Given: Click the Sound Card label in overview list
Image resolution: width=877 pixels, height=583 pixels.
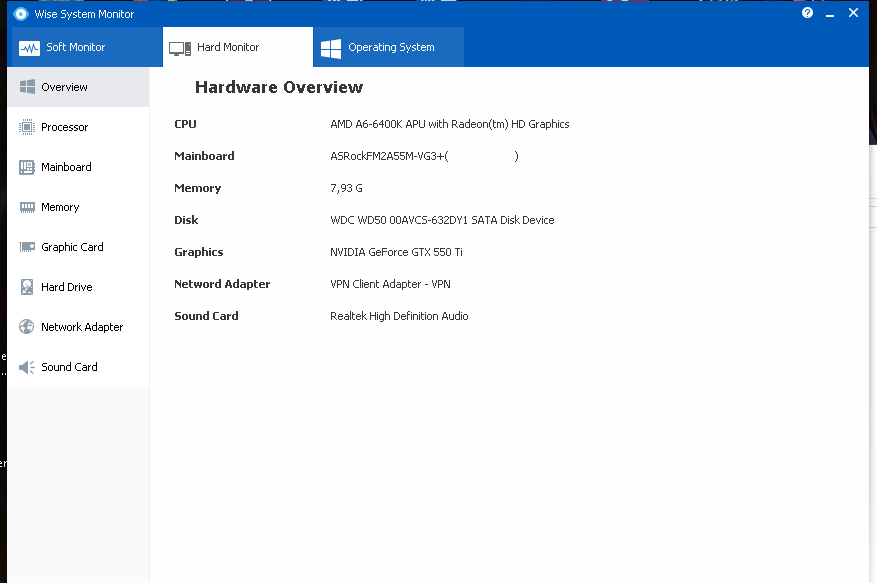Looking at the screenshot, I should click(x=206, y=316).
